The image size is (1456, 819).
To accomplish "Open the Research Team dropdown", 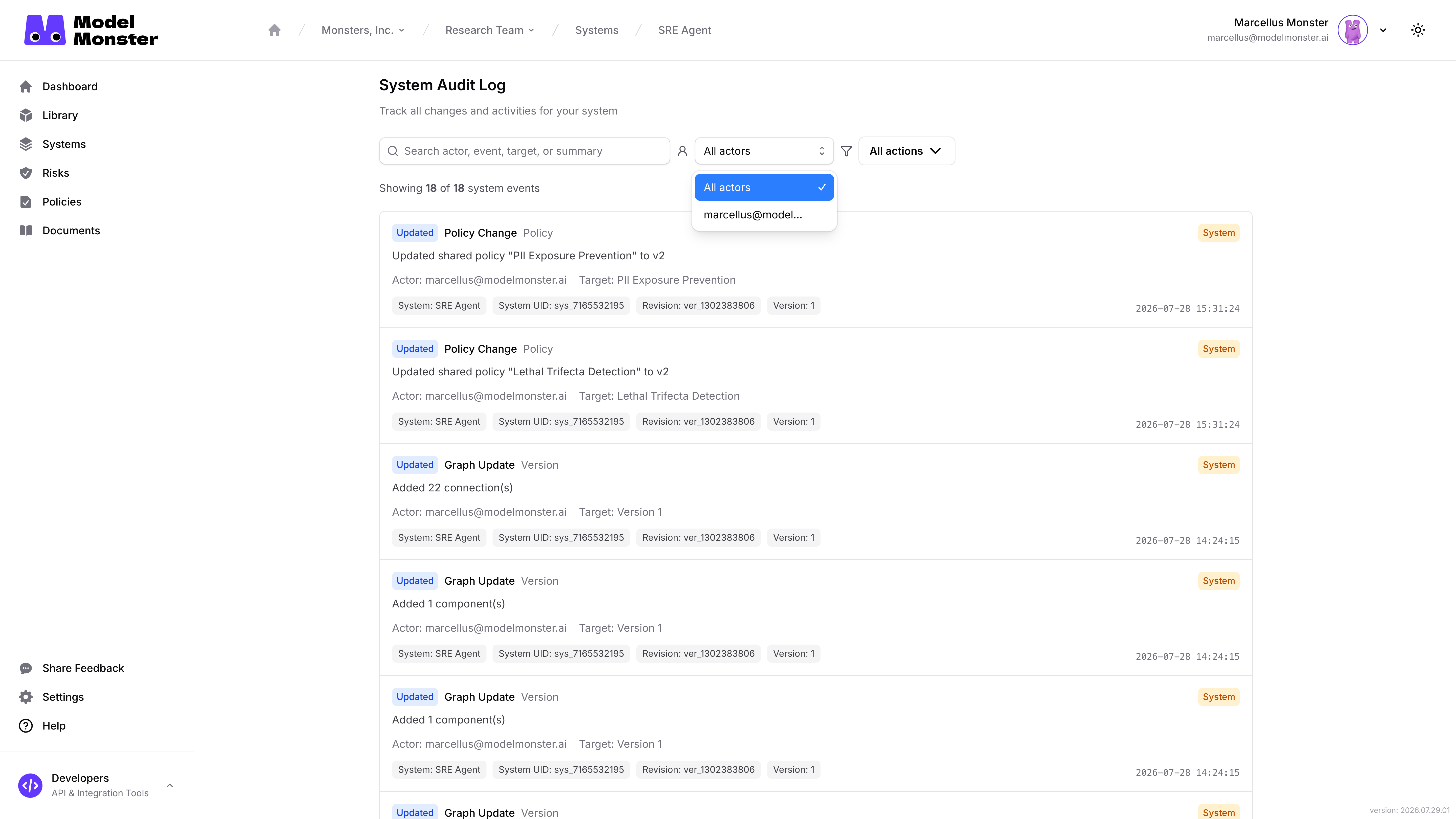I will (489, 30).
